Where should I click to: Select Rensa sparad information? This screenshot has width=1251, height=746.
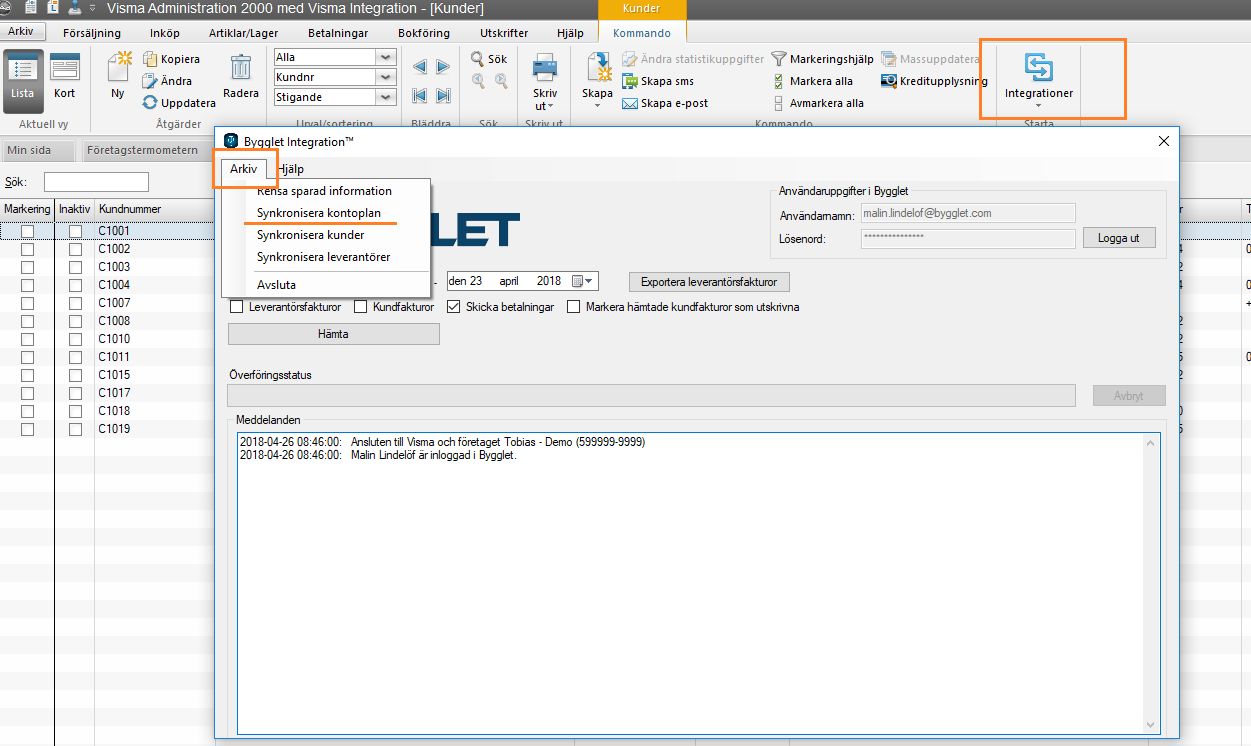click(324, 191)
